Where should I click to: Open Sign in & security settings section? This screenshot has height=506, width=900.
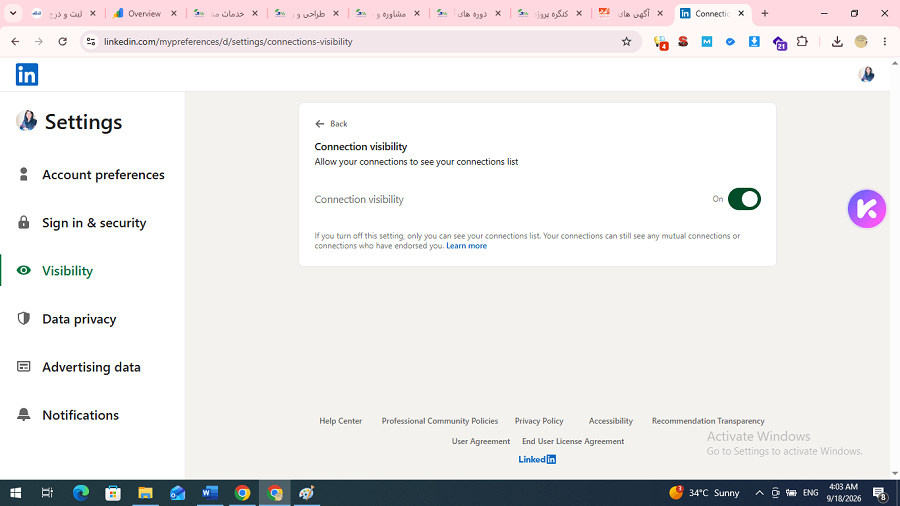[x=92, y=223]
